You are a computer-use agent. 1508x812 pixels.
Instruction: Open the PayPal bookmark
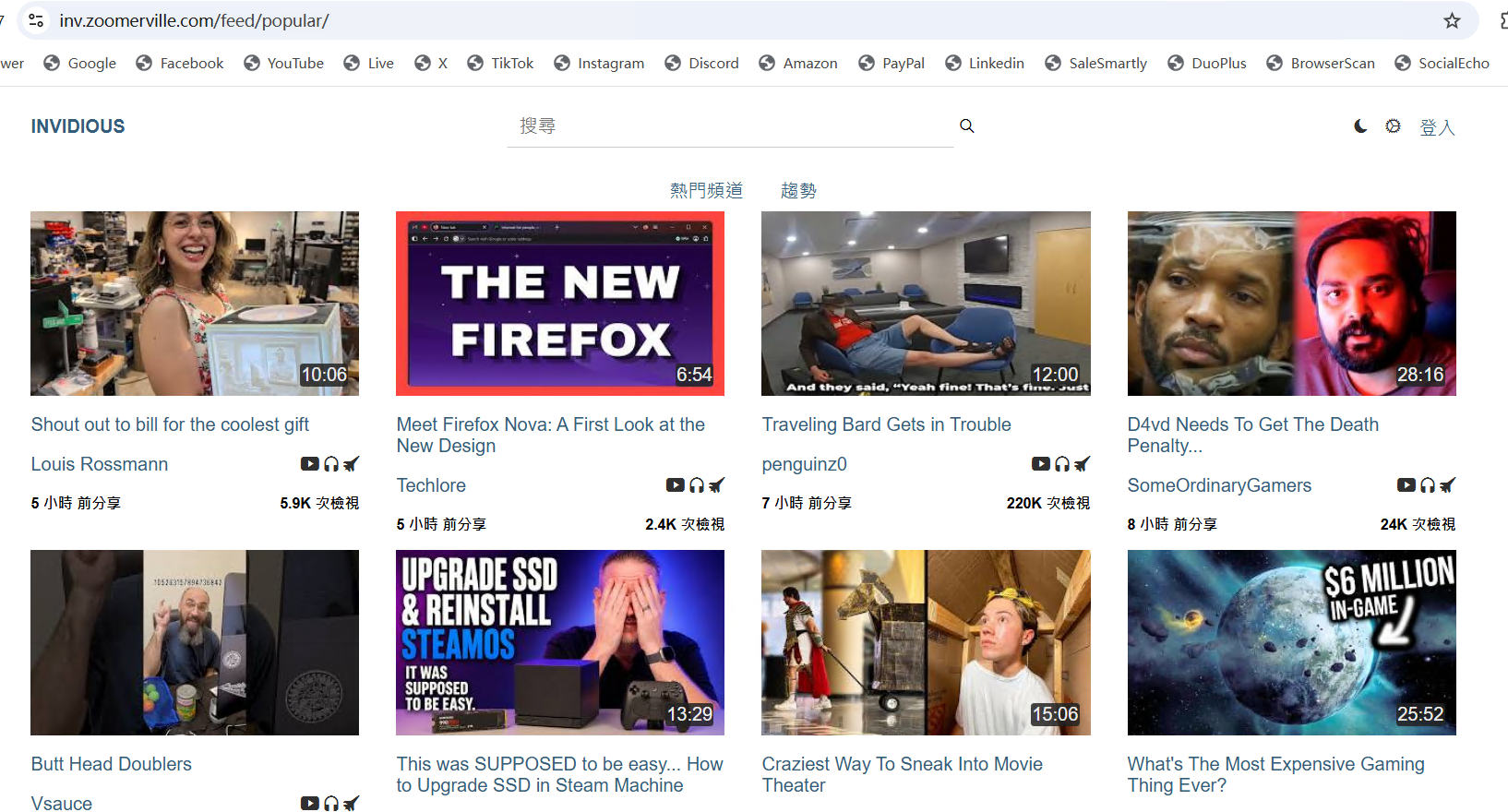click(x=892, y=63)
